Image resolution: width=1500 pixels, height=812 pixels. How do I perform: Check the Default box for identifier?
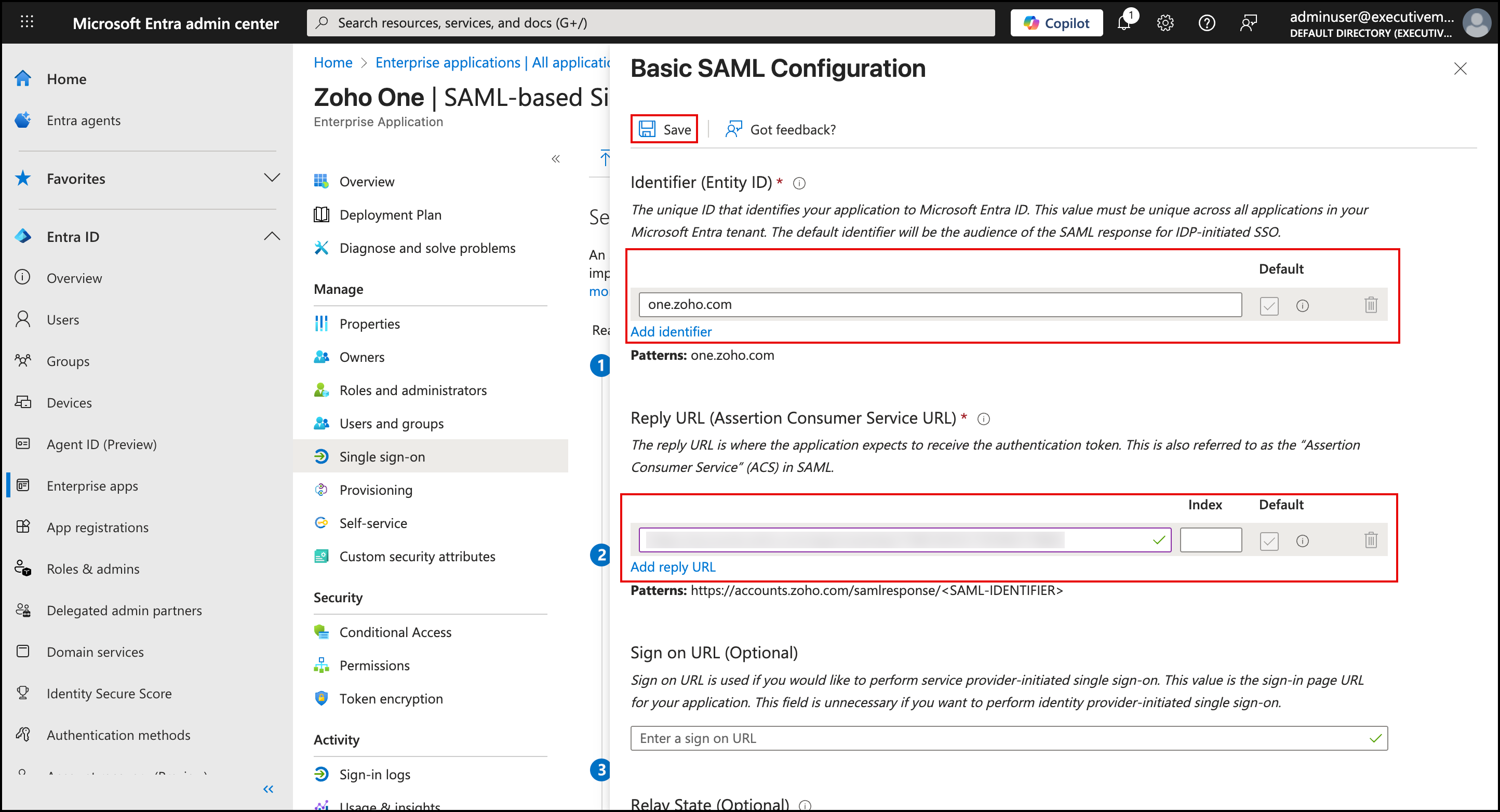click(x=1269, y=306)
